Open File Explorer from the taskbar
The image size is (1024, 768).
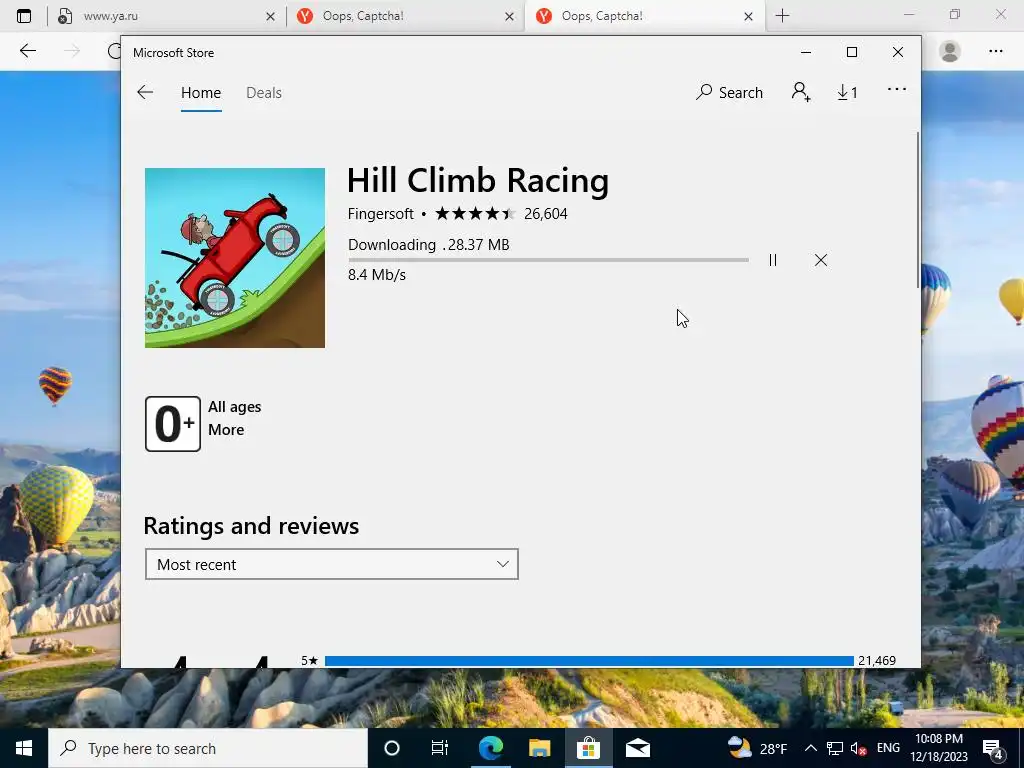coord(539,748)
